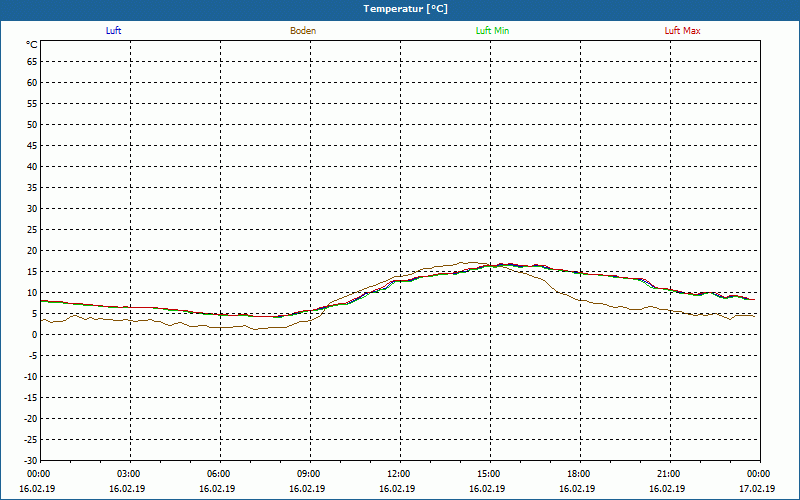The width and height of the screenshot is (800, 500).
Task: Click the 50 value on y-axis
Action: [x=32, y=124]
